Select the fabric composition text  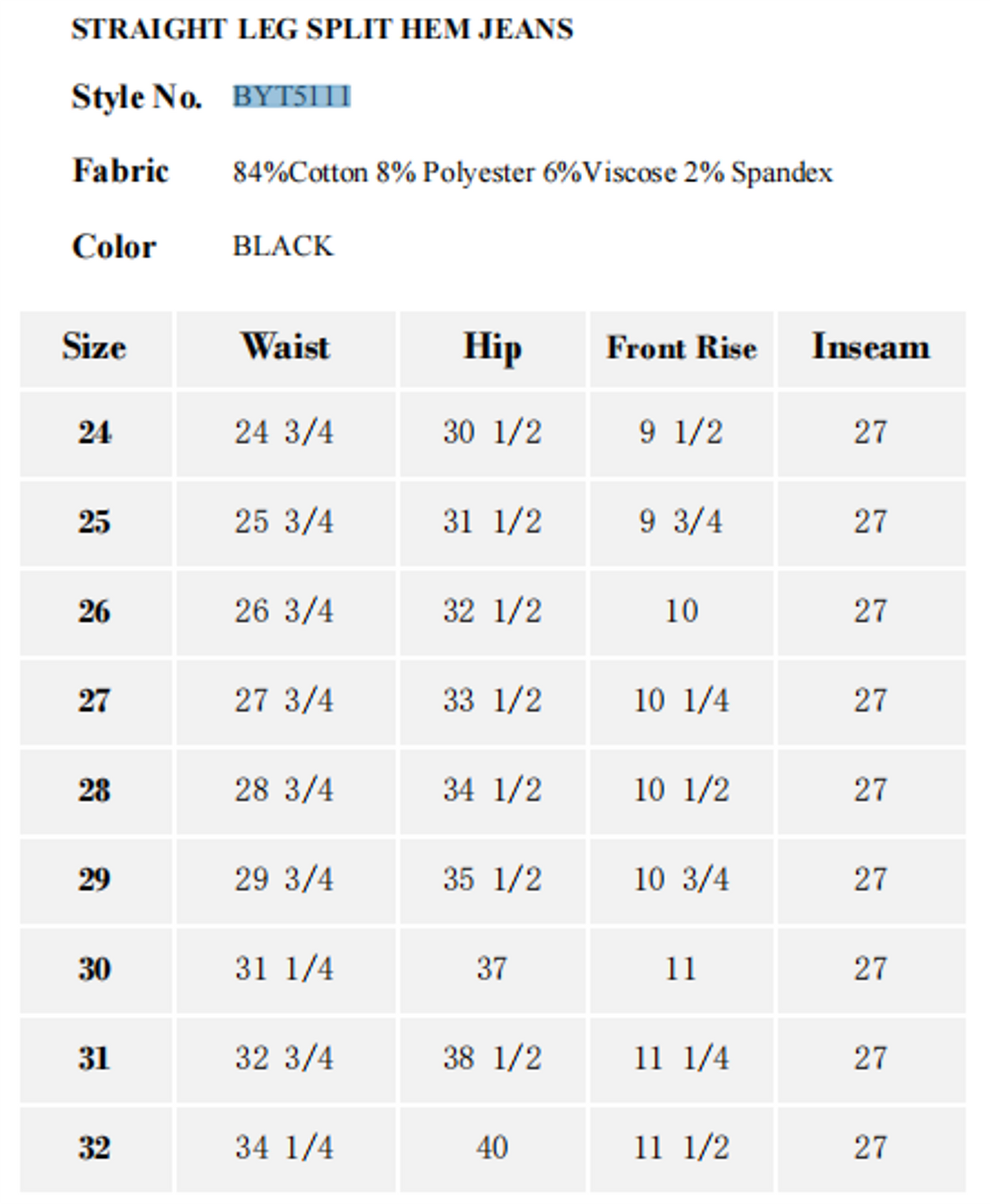[532, 172]
